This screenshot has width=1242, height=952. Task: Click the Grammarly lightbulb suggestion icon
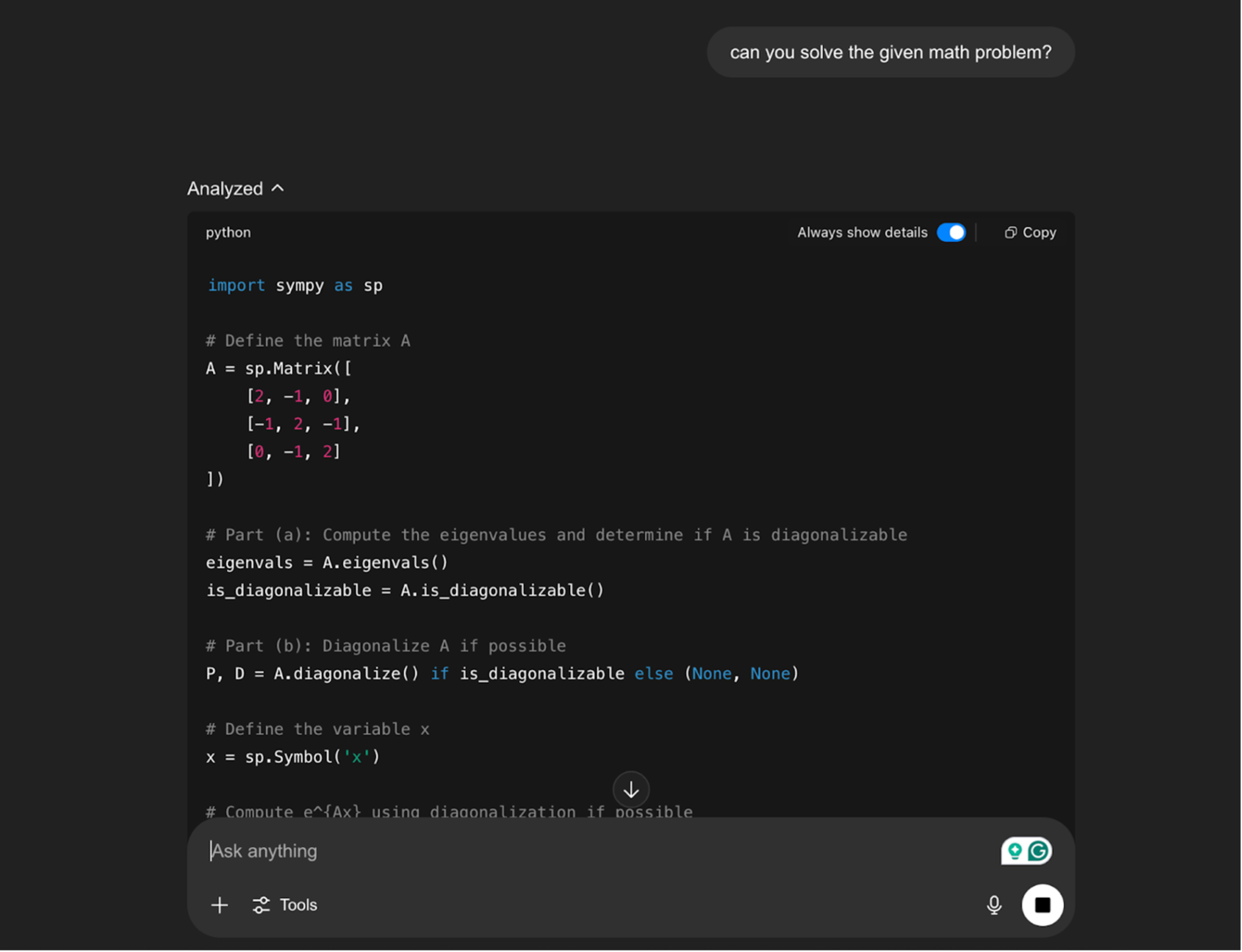point(1015,851)
